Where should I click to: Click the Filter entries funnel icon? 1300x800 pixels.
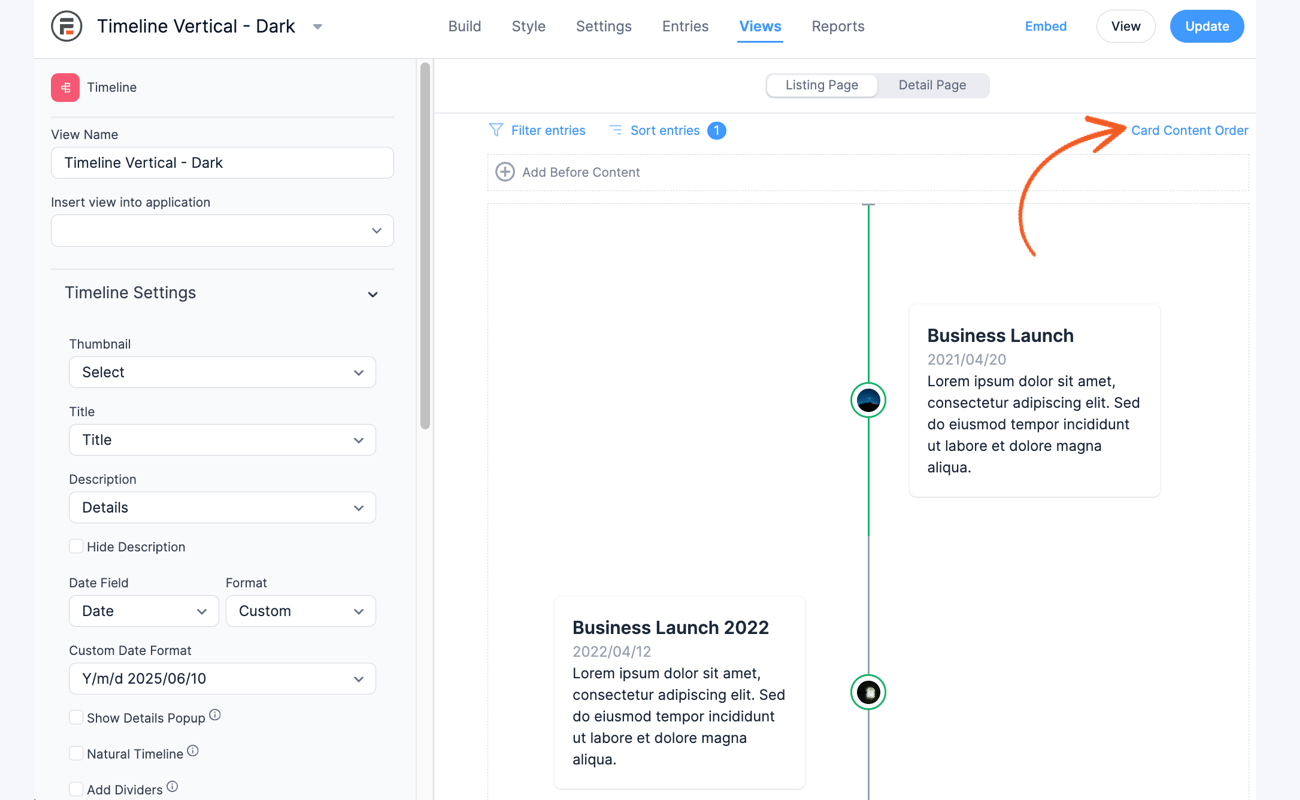click(x=496, y=130)
